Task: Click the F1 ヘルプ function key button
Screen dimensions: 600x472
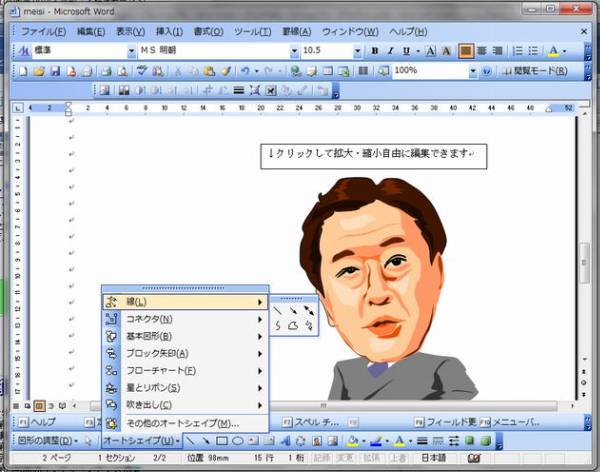Action: click(x=37, y=422)
